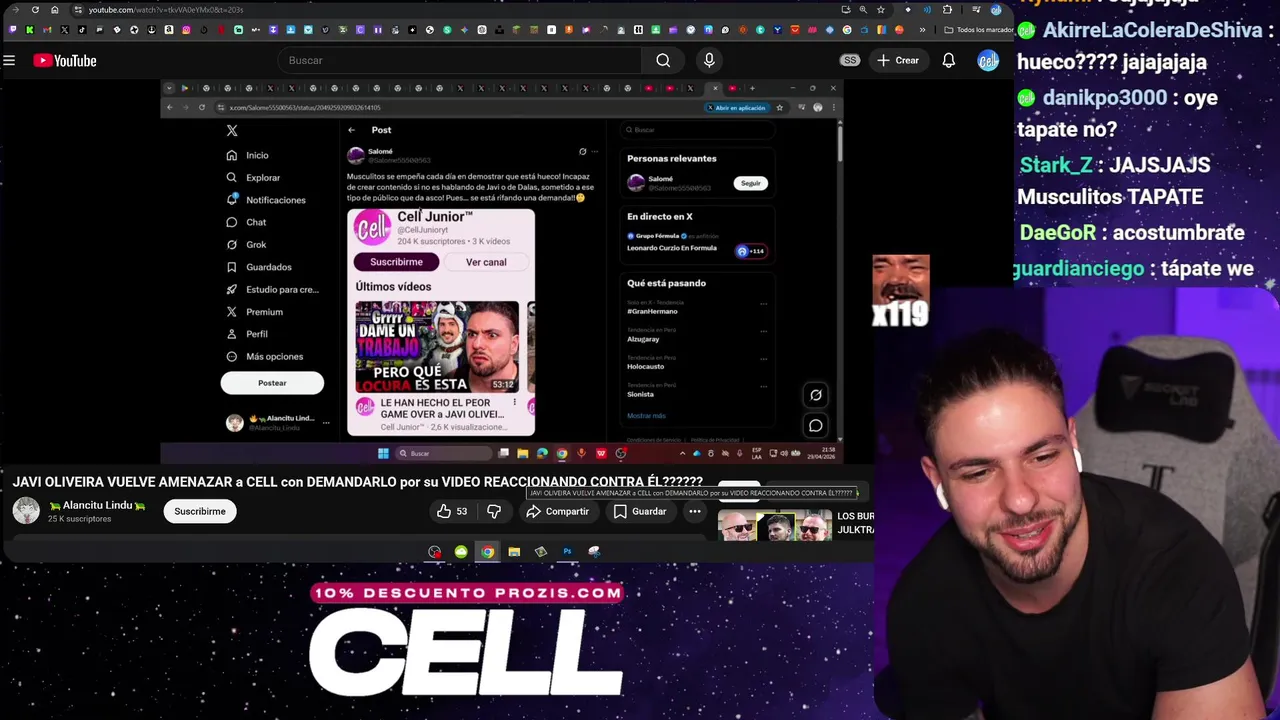
Task: Open YouTube notifications bell
Action: tap(948, 61)
